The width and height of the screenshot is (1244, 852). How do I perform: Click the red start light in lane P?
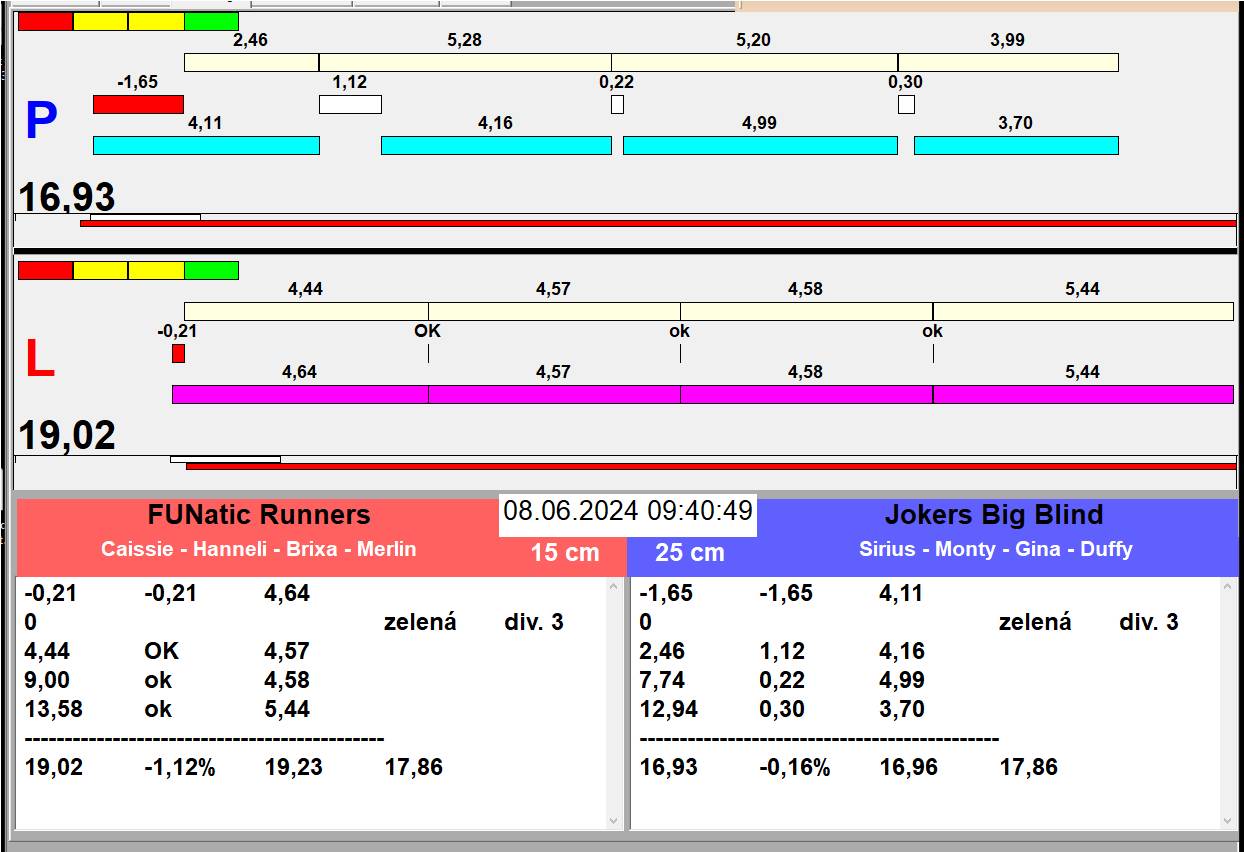[45, 21]
